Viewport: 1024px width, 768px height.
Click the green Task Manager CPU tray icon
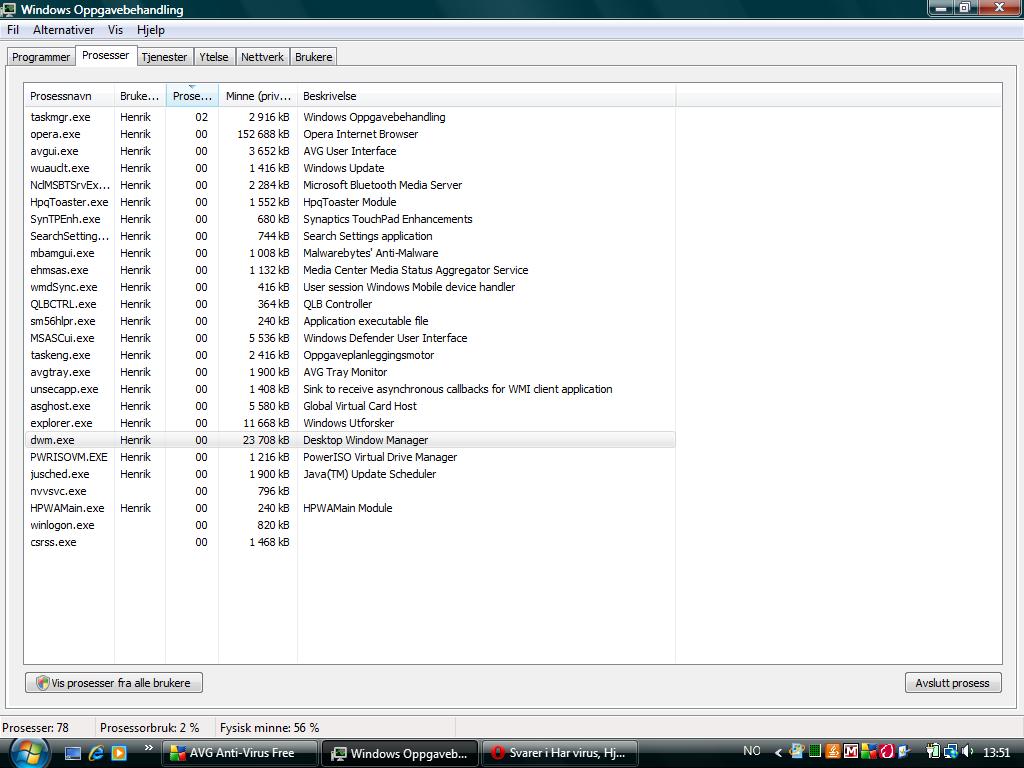click(815, 750)
